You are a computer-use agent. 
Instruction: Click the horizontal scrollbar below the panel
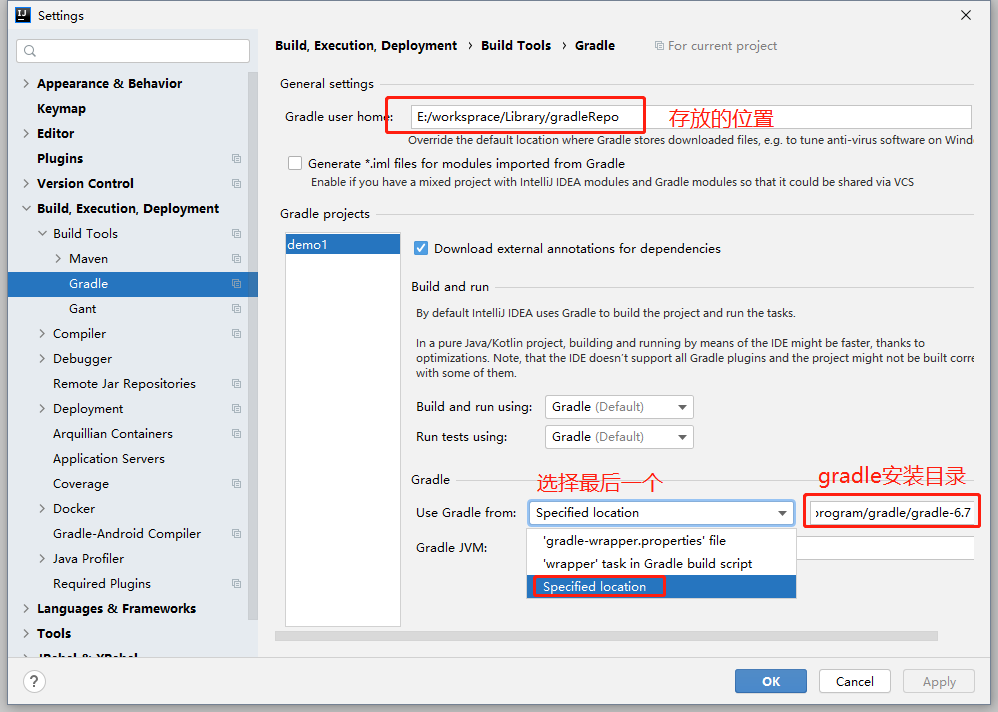pos(606,636)
